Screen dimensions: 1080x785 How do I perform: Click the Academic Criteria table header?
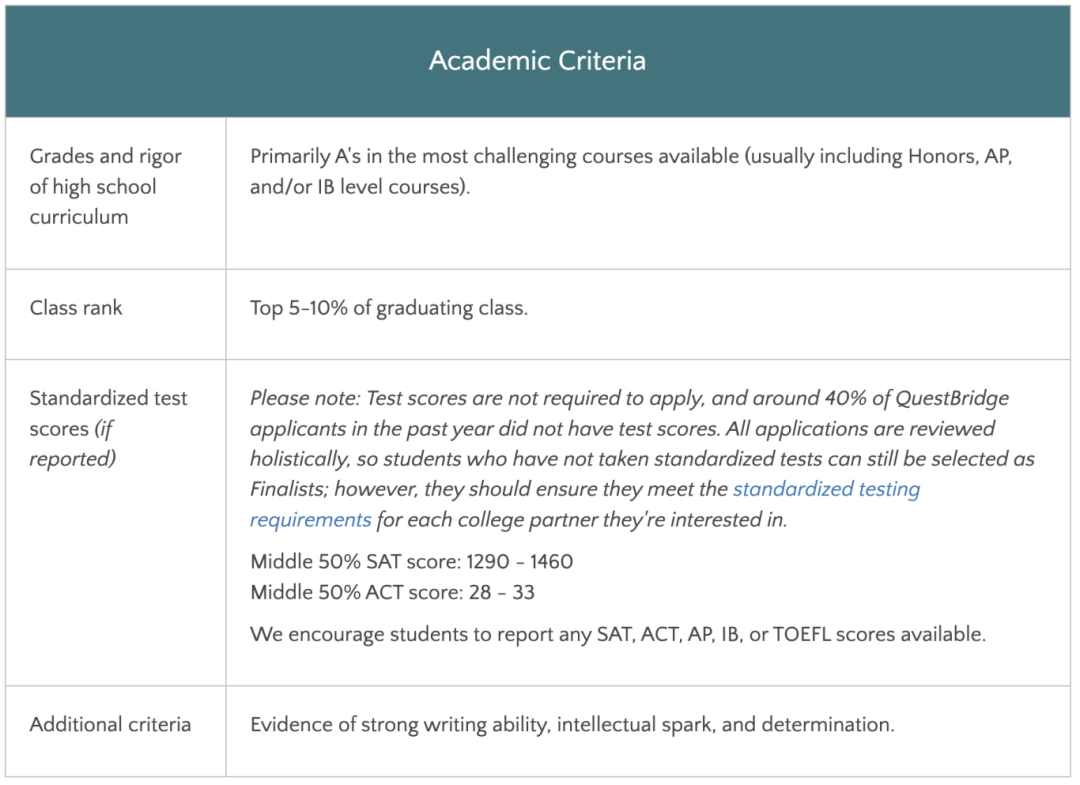538,60
